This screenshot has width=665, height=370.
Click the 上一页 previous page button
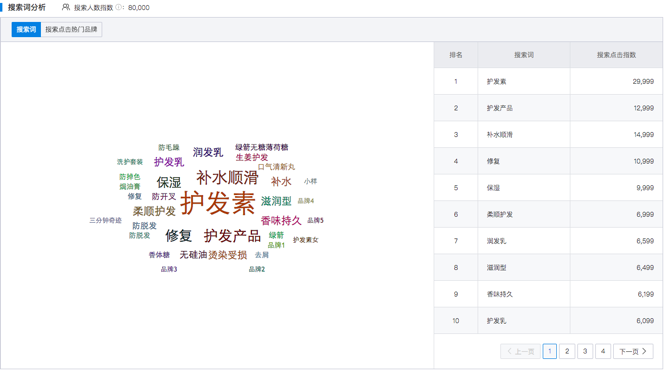point(520,351)
